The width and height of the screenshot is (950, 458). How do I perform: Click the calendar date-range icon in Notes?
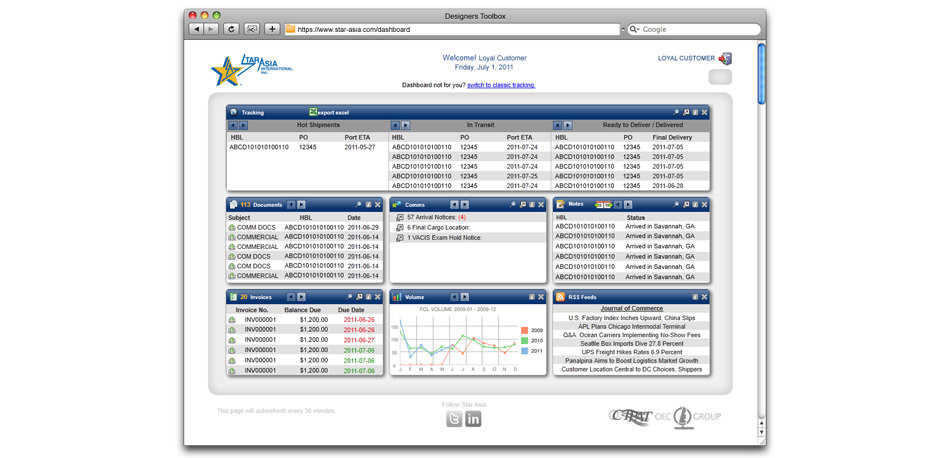[x=603, y=205]
